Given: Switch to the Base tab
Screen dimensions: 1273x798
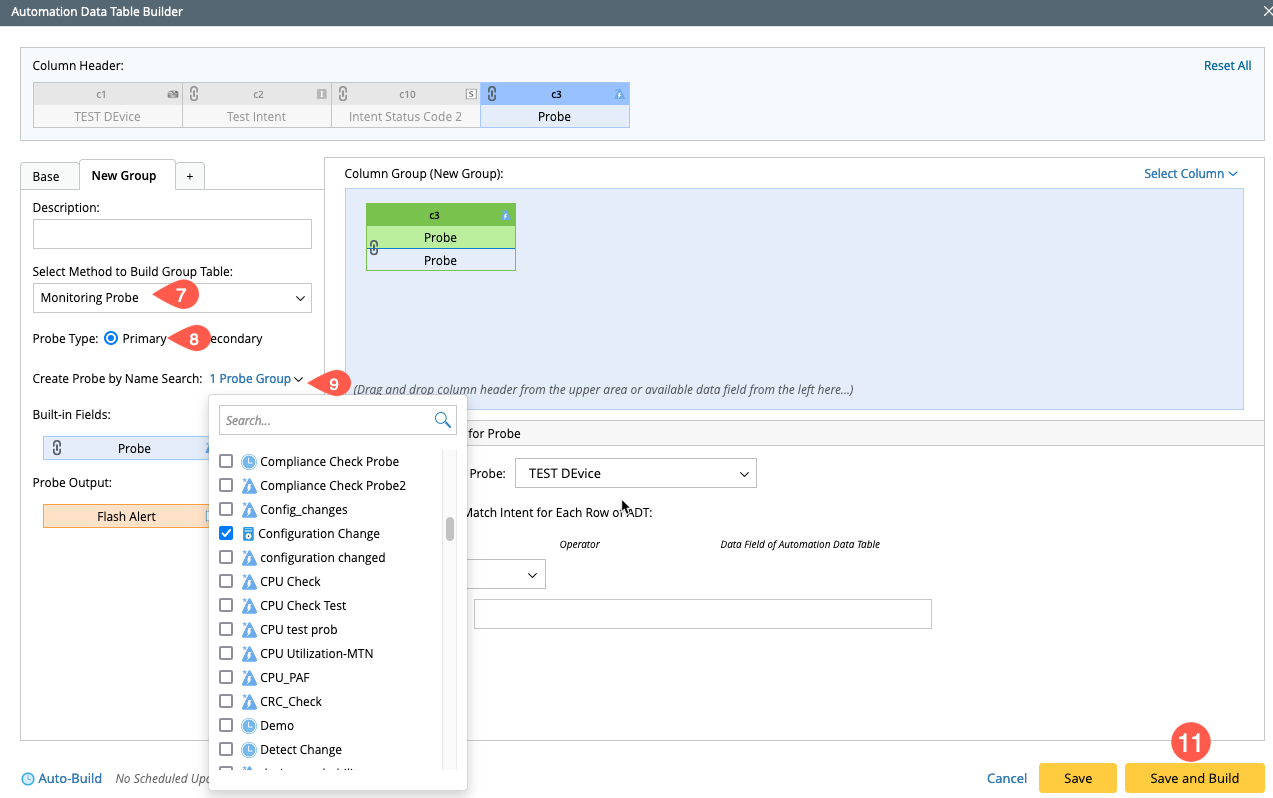Looking at the screenshot, I should pos(46,176).
